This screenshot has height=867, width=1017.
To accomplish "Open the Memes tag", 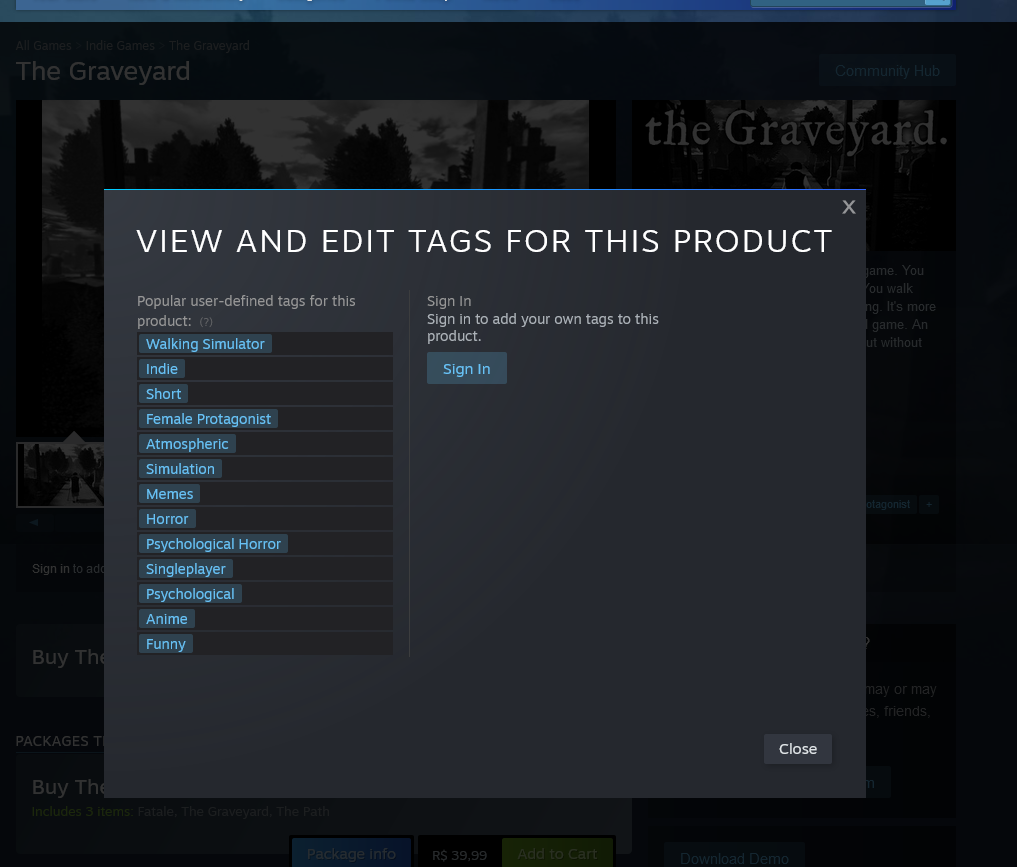I will click(x=169, y=494).
